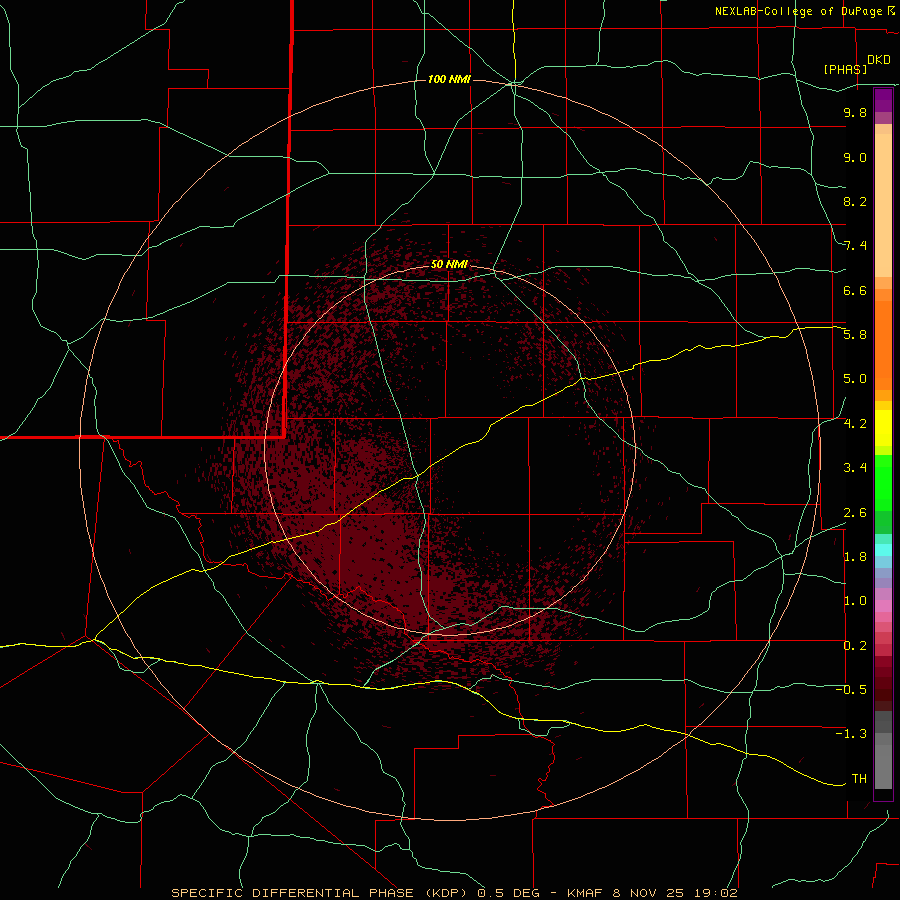Image resolution: width=900 pixels, height=900 pixels.
Task: Click the 8.2 legend value
Action: [x=855, y=201]
